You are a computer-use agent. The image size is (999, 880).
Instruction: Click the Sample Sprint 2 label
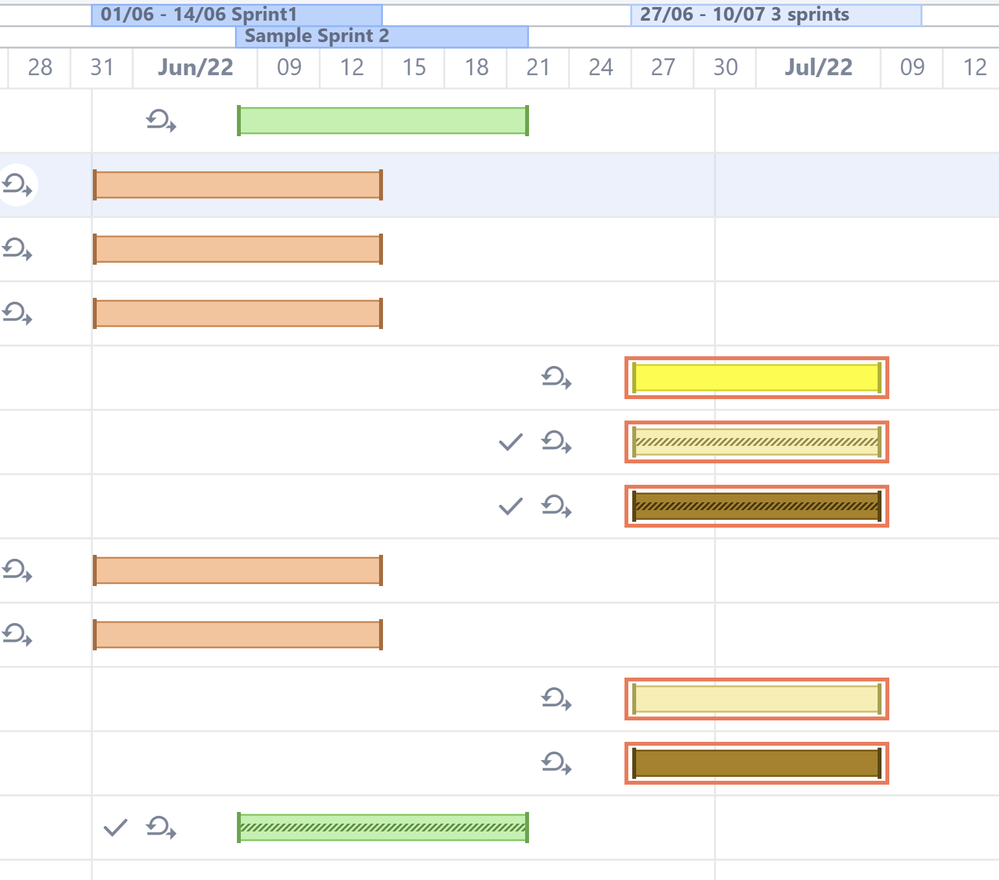coord(382,36)
